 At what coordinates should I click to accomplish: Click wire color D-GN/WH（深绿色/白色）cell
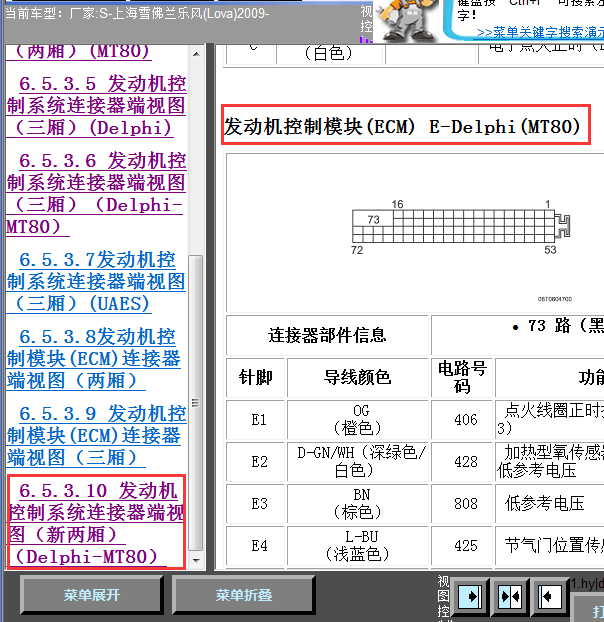[x=358, y=462]
